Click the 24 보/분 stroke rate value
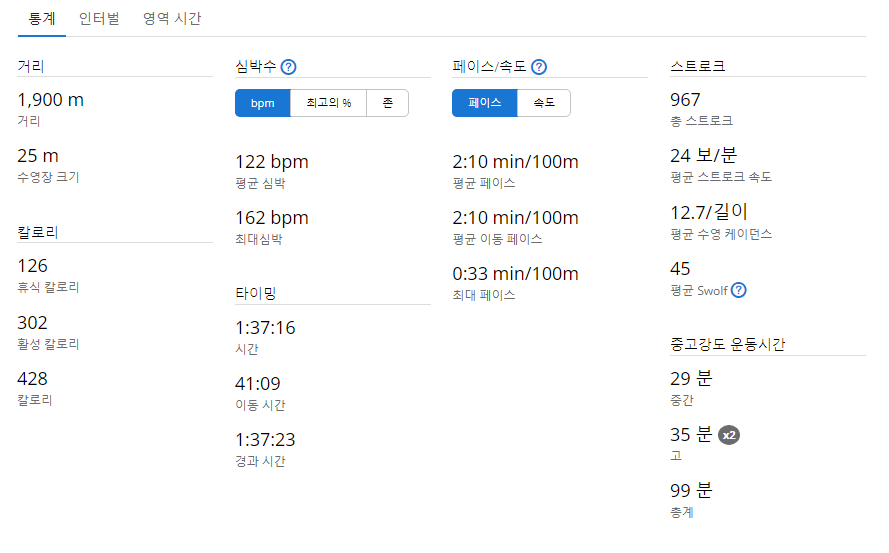 (704, 155)
